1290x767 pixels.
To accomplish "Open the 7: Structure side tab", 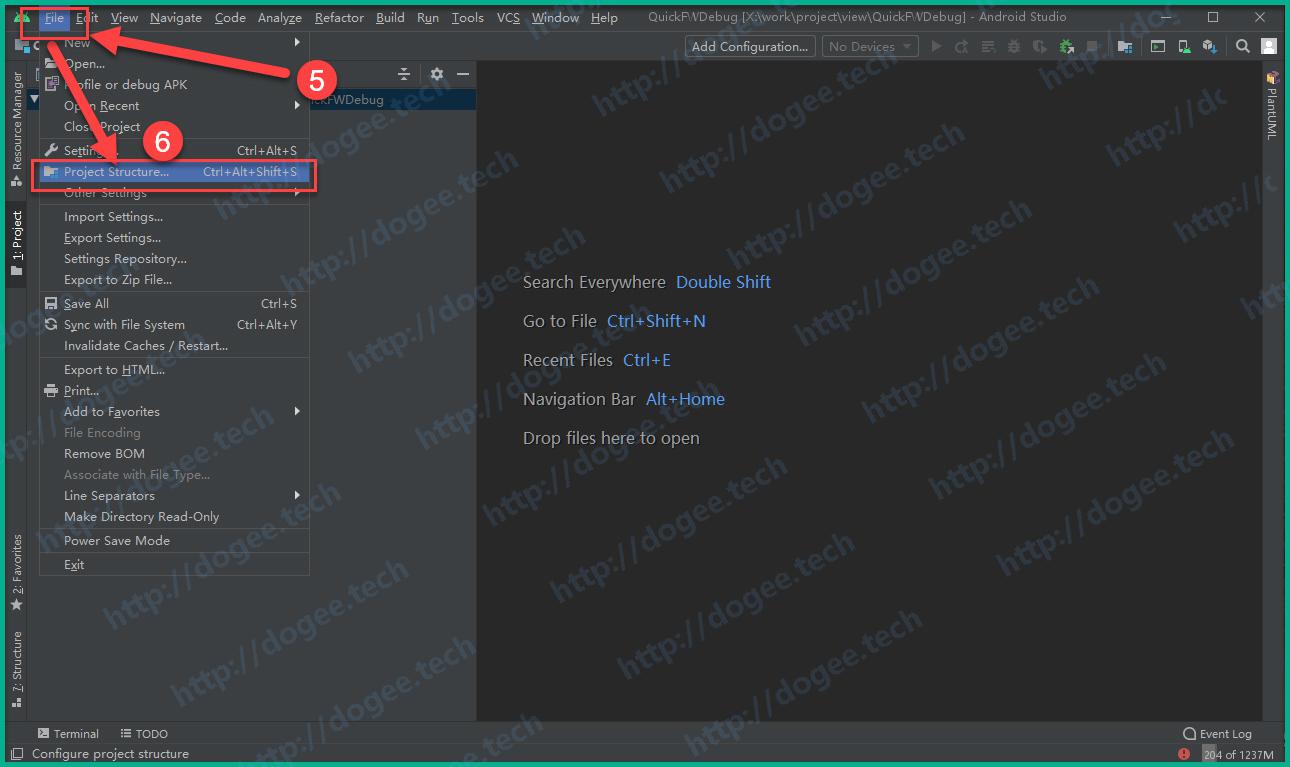I will [x=16, y=669].
